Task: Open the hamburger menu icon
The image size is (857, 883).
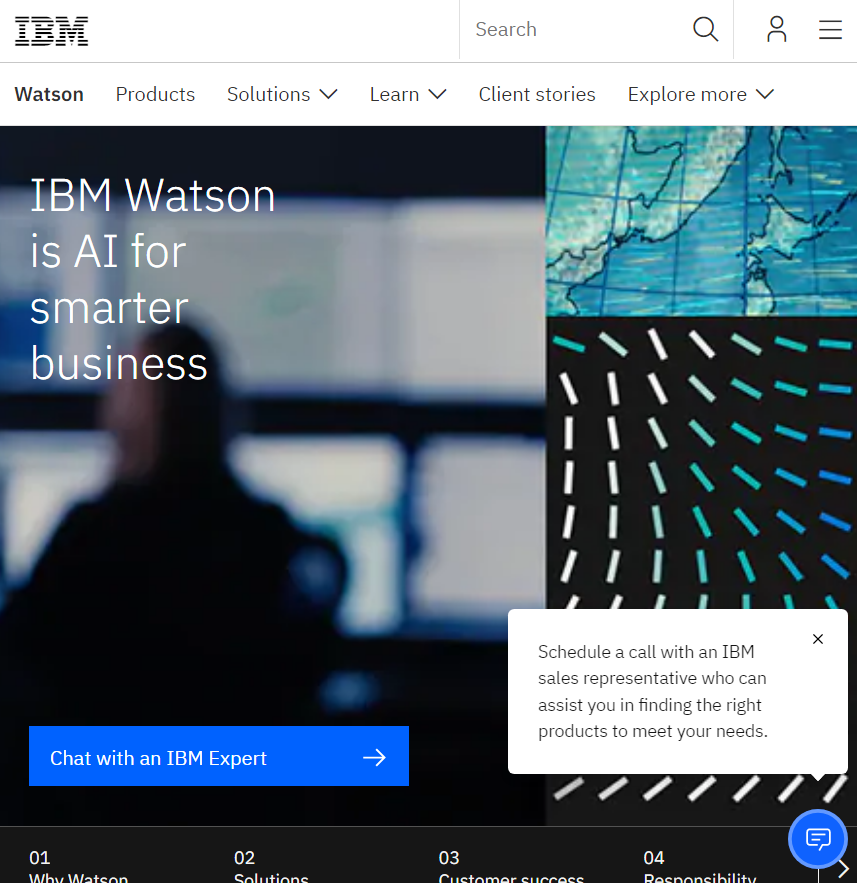Action: point(830,29)
